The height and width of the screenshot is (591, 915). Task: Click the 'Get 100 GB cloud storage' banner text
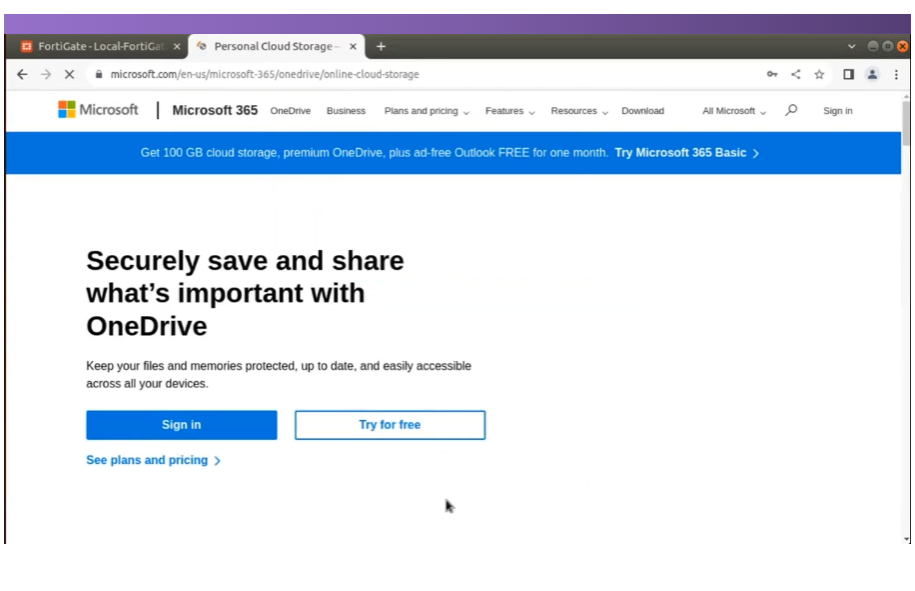tap(374, 153)
